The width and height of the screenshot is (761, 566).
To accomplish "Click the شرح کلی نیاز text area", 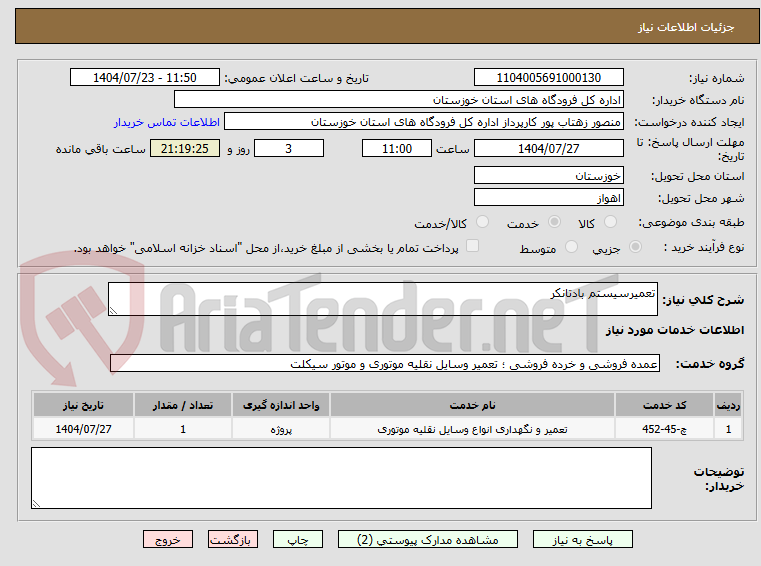I will 382,299.
